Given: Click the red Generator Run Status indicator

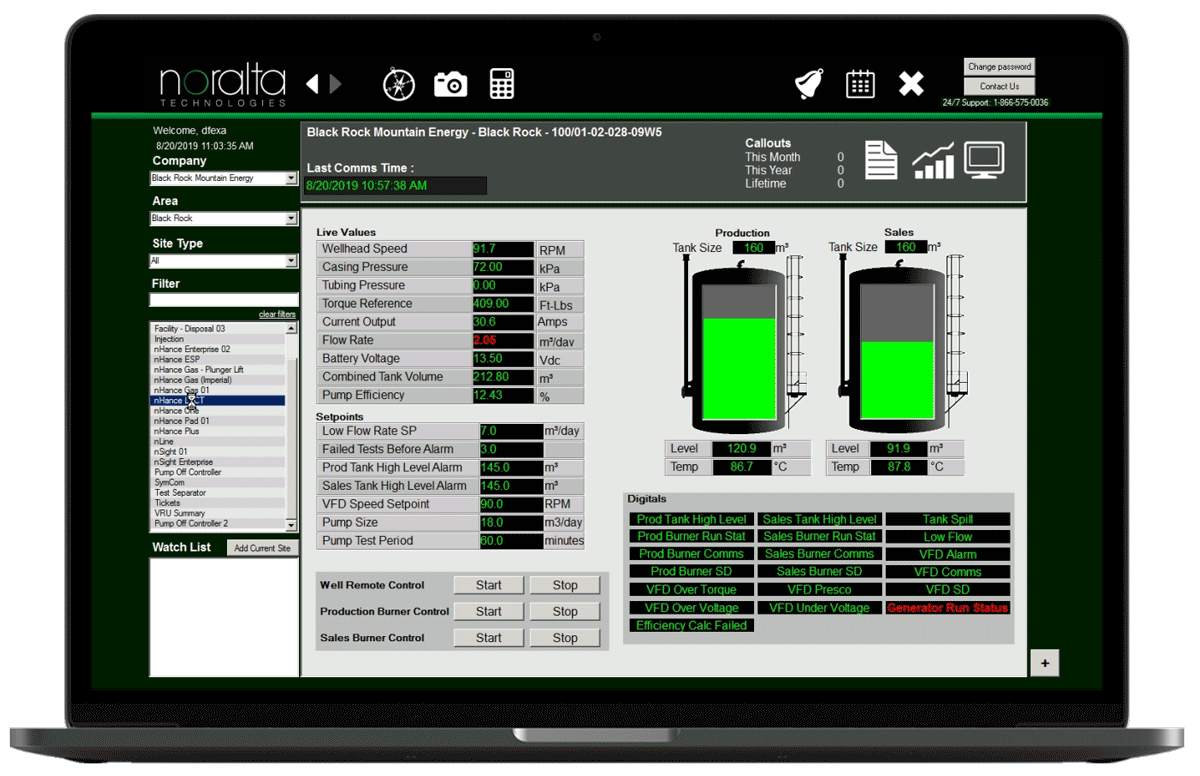Looking at the screenshot, I should click(948, 608).
